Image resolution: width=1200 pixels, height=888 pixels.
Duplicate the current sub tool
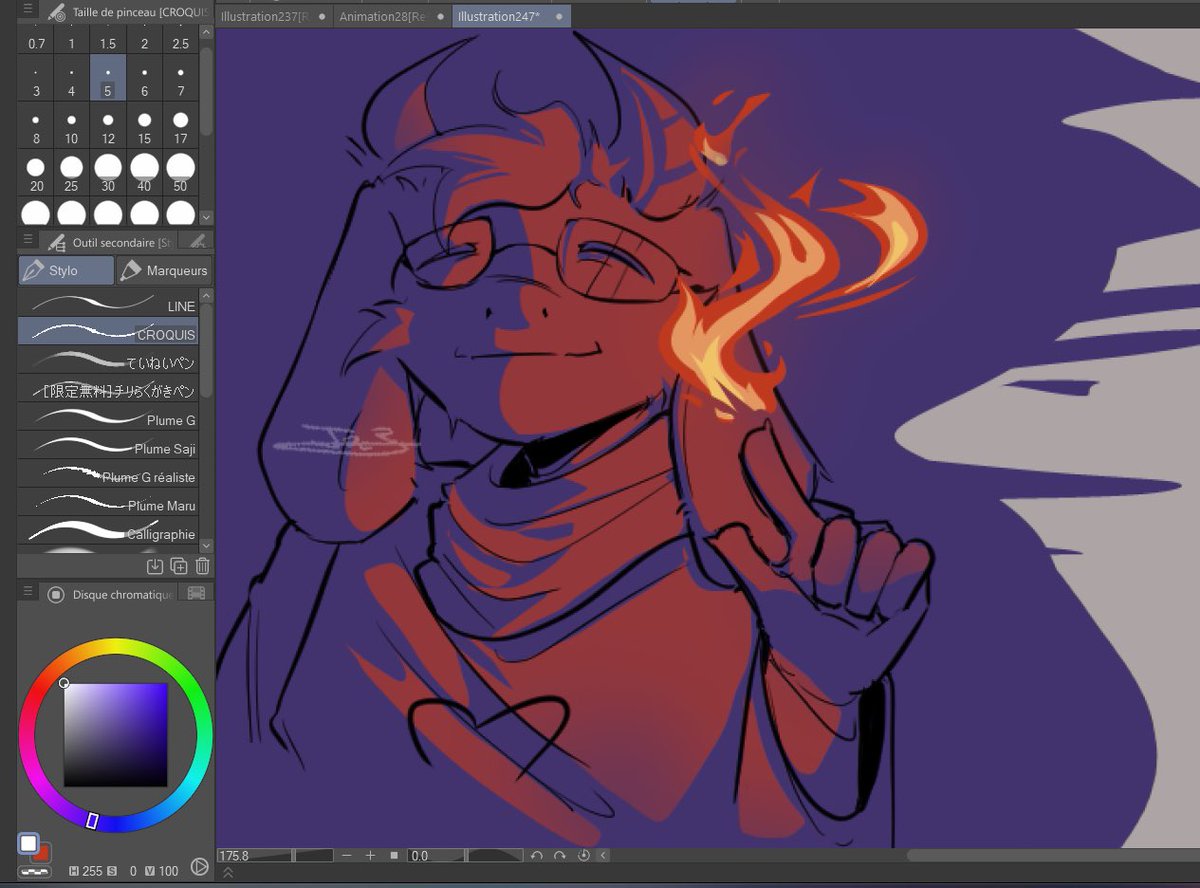tap(179, 566)
